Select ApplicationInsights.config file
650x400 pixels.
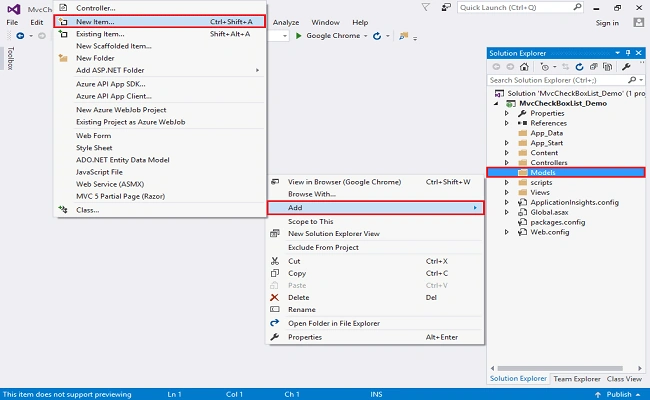574,202
